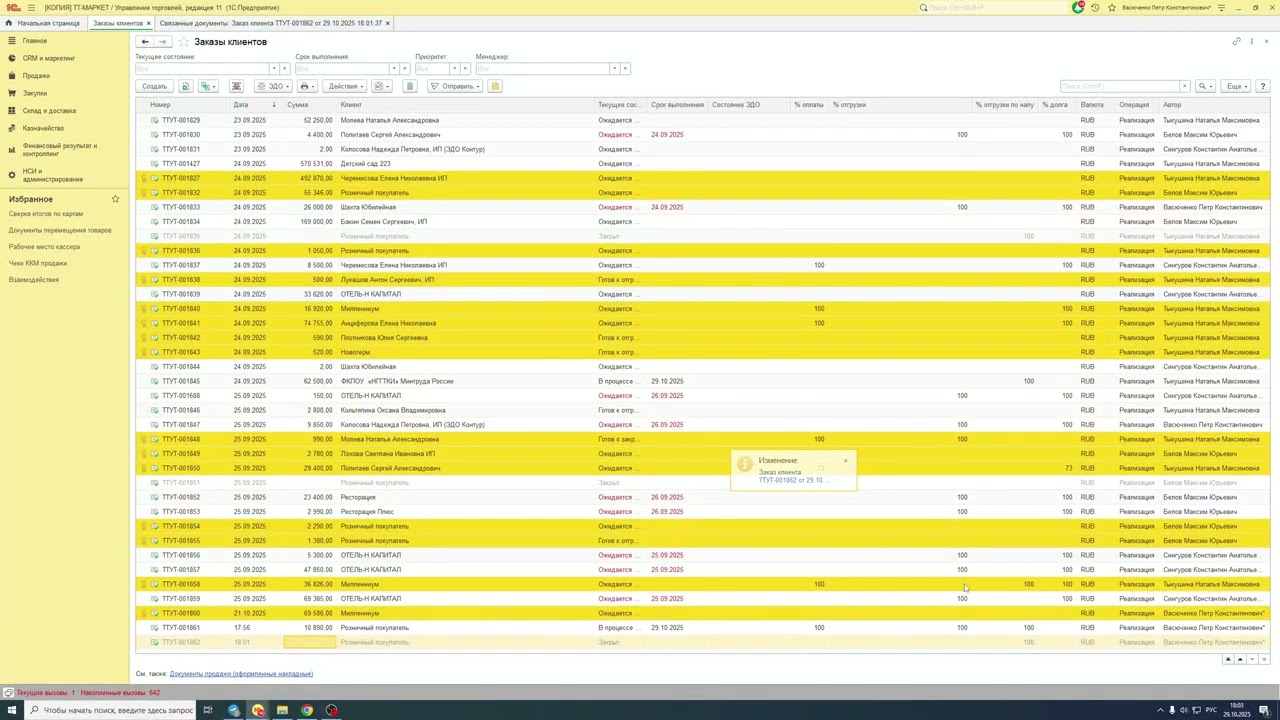Add Заказы клиентов to favorites with the star

183,42
